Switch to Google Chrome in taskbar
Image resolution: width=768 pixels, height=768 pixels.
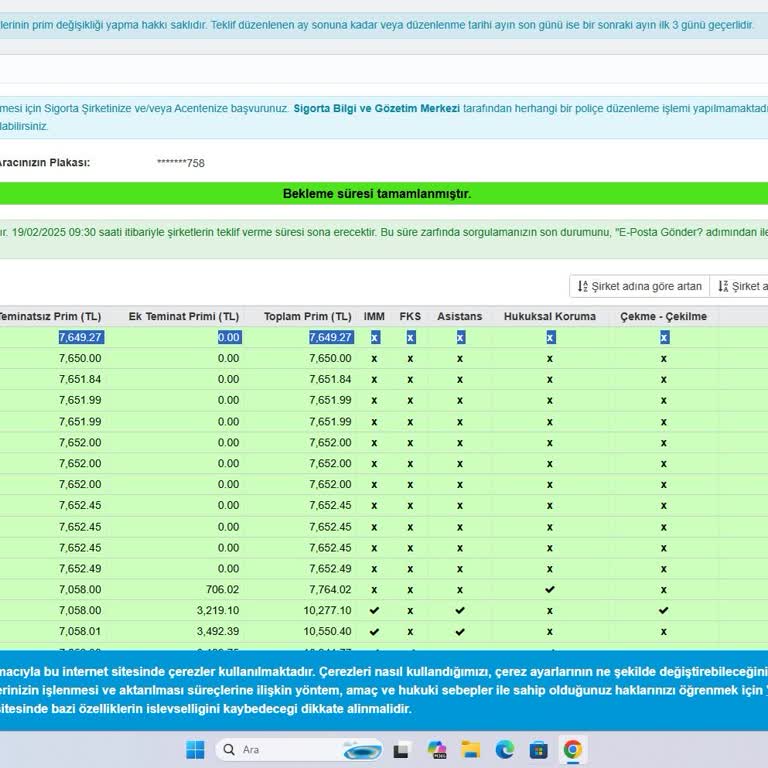click(x=573, y=750)
